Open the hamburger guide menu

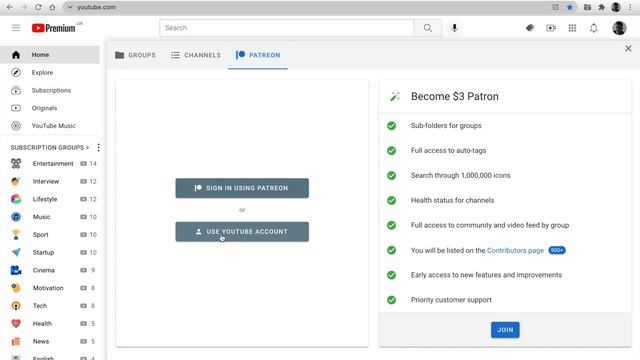pyautogui.click(x=16, y=28)
